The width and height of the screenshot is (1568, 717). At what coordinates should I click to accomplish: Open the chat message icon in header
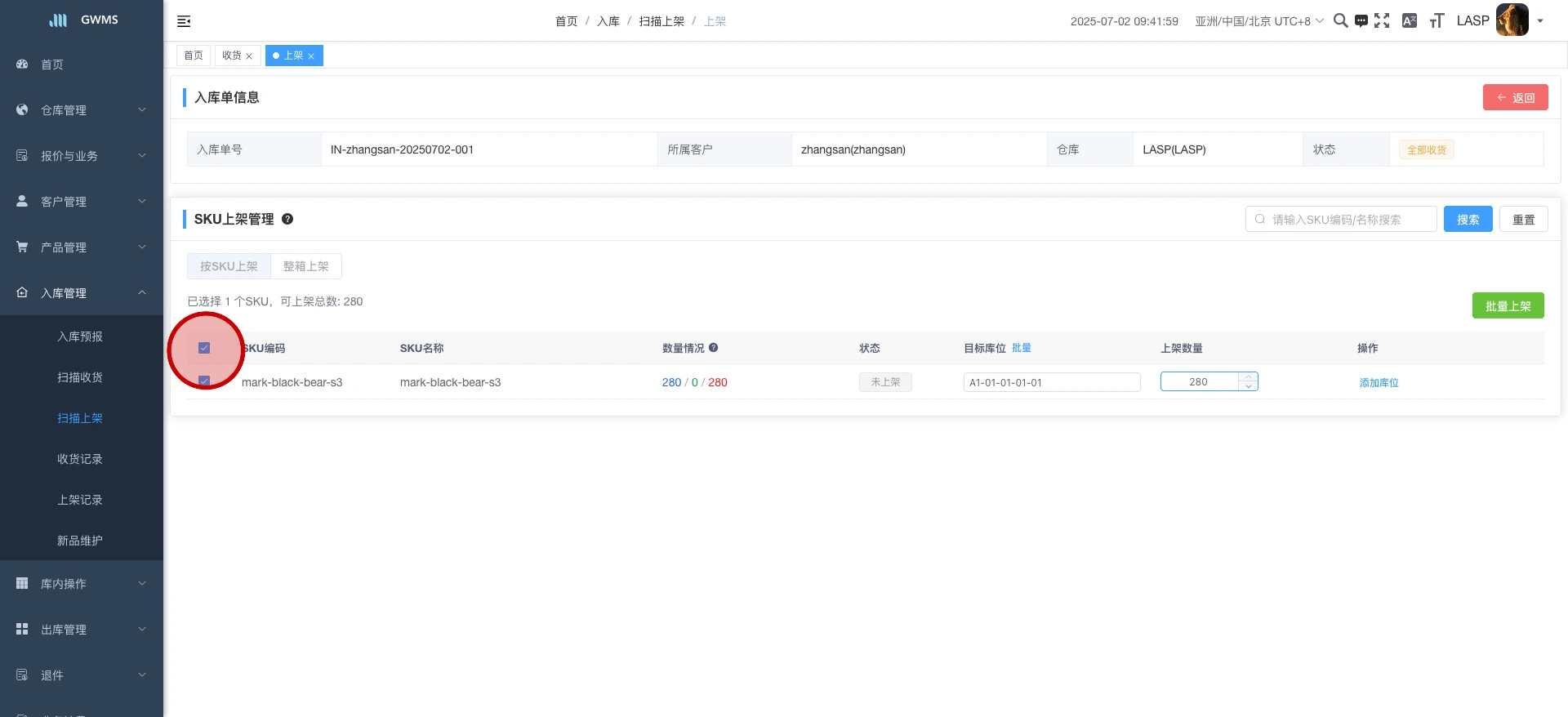tap(1361, 21)
